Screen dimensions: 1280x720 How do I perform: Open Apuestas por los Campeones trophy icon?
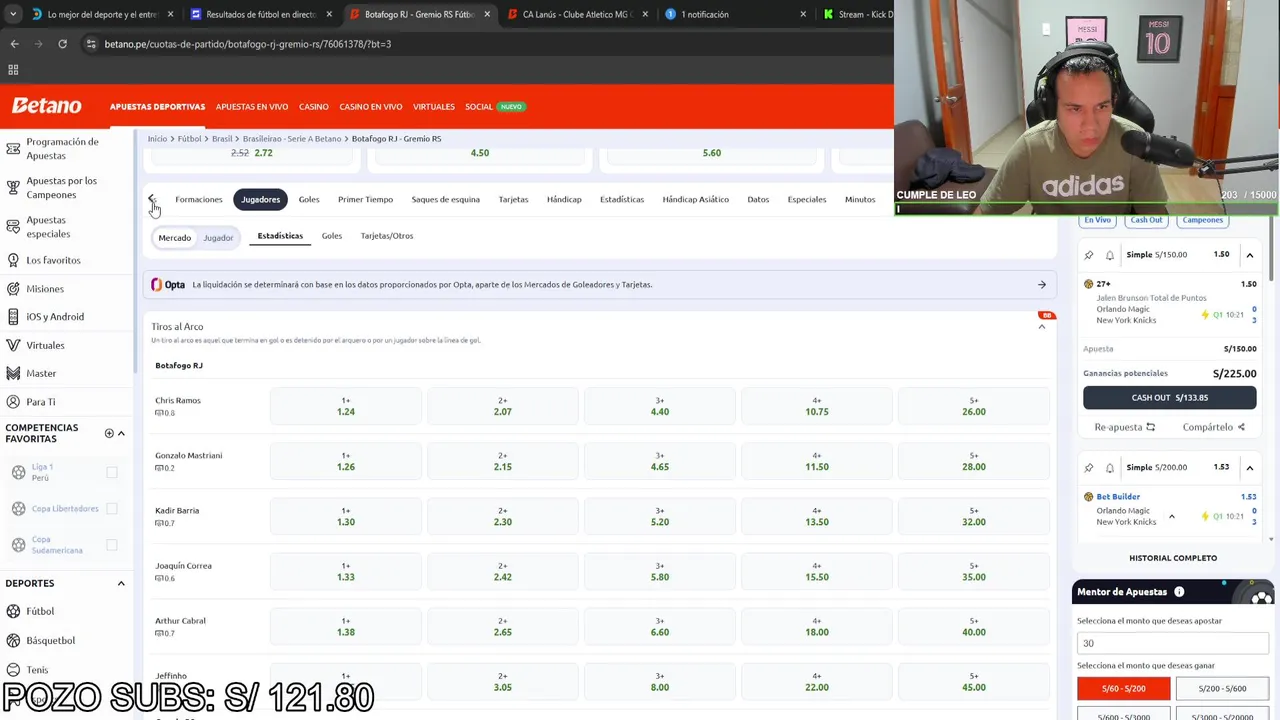click(x=13, y=187)
